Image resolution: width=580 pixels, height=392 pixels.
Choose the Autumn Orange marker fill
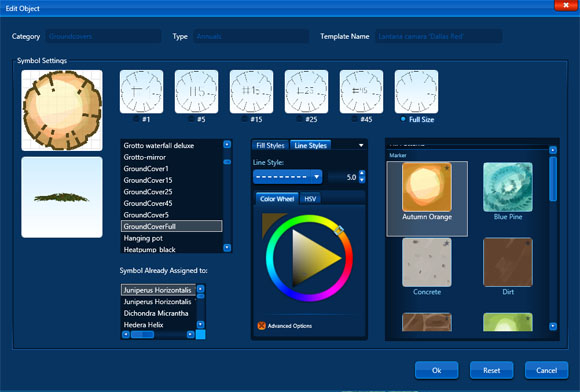point(427,199)
